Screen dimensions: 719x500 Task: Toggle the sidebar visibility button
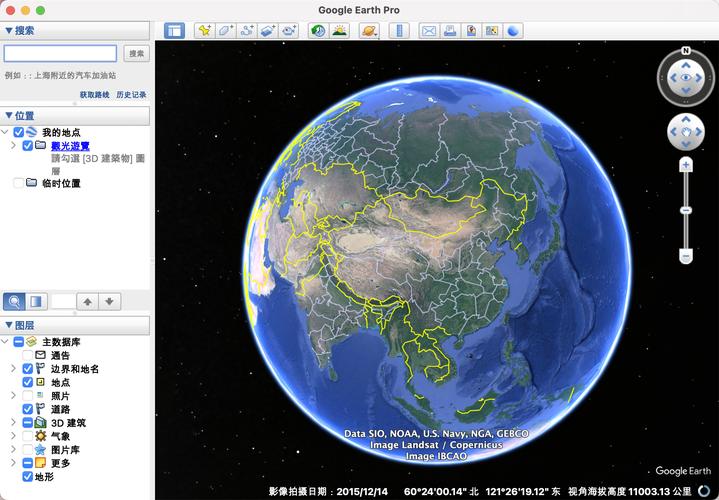(x=174, y=31)
